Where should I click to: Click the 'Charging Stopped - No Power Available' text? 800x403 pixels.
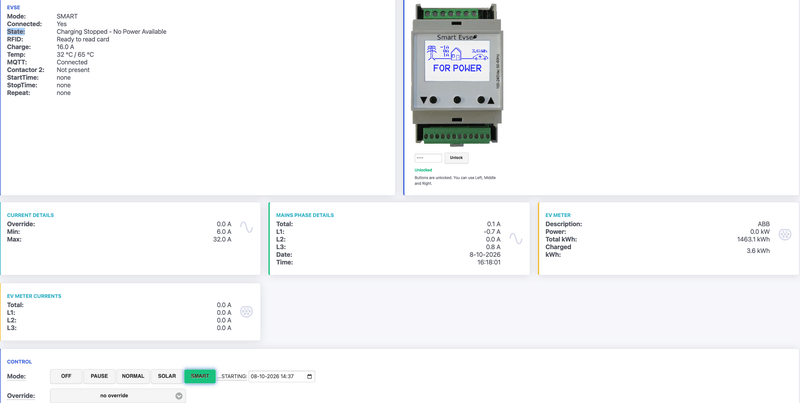click(111, 32)
